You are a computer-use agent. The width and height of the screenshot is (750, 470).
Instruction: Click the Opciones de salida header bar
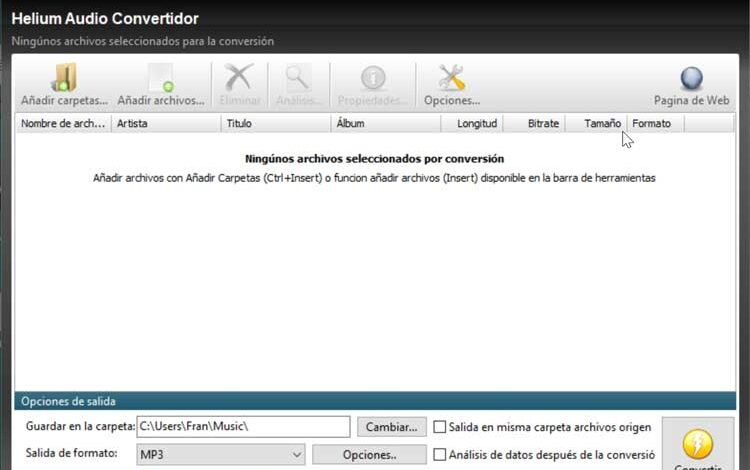pos(375,401)
